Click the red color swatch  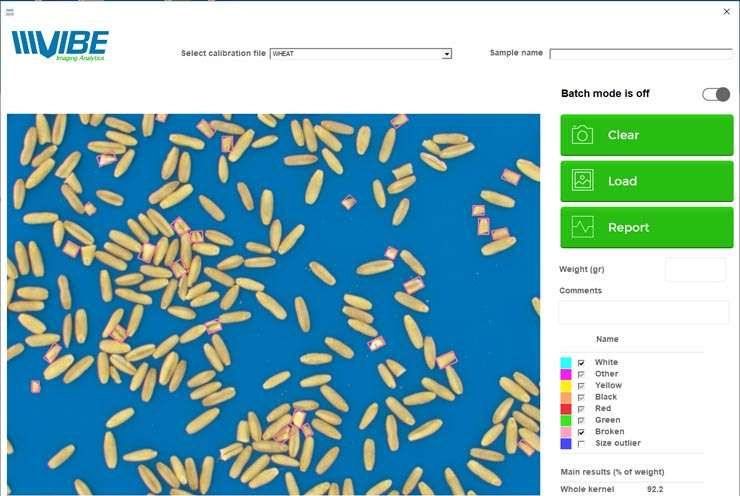coord(566,409)
